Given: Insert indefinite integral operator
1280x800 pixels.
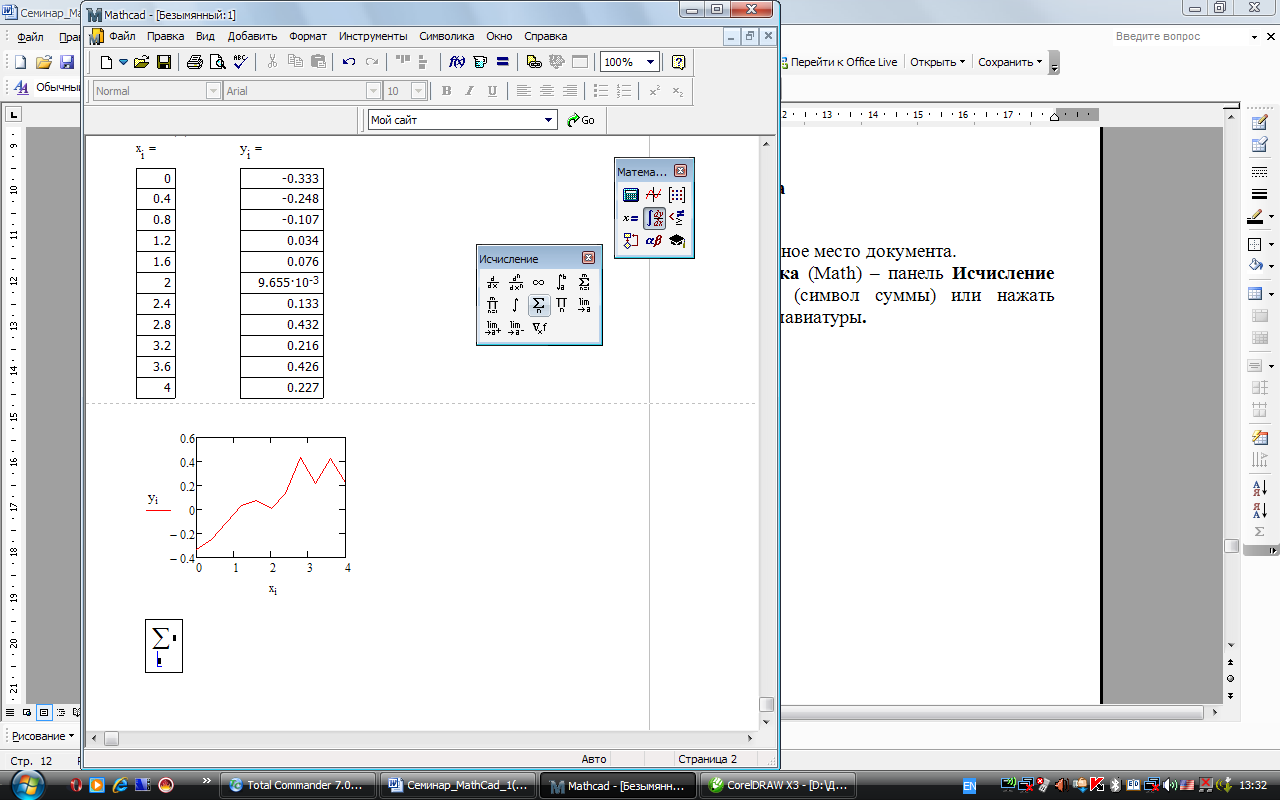Looking at the screenshot, I should coord(516,305).
